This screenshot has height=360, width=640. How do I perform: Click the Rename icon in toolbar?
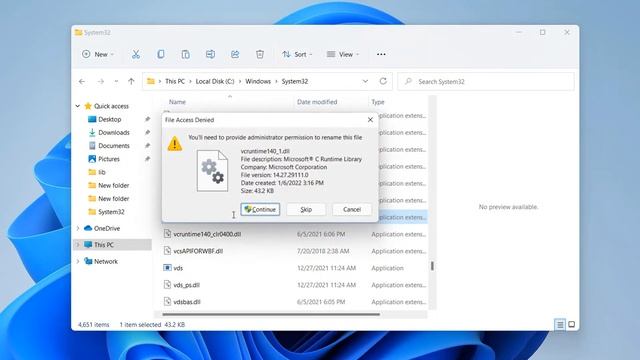pyautogui.click(x=210, y=54)
